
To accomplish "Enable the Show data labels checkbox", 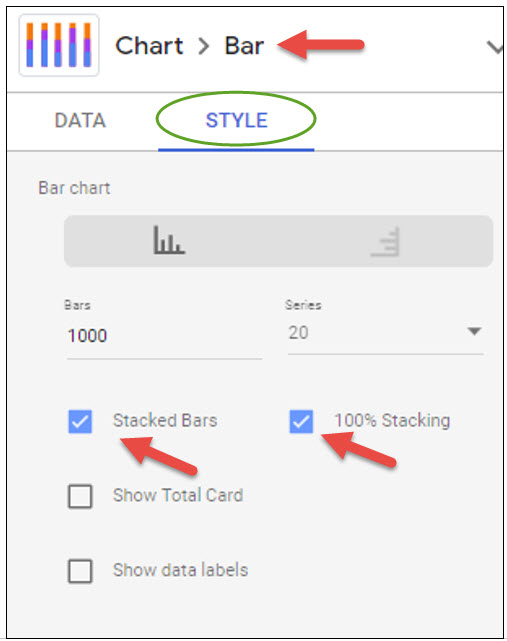I will pyautogui.click(x=80, y=571).
